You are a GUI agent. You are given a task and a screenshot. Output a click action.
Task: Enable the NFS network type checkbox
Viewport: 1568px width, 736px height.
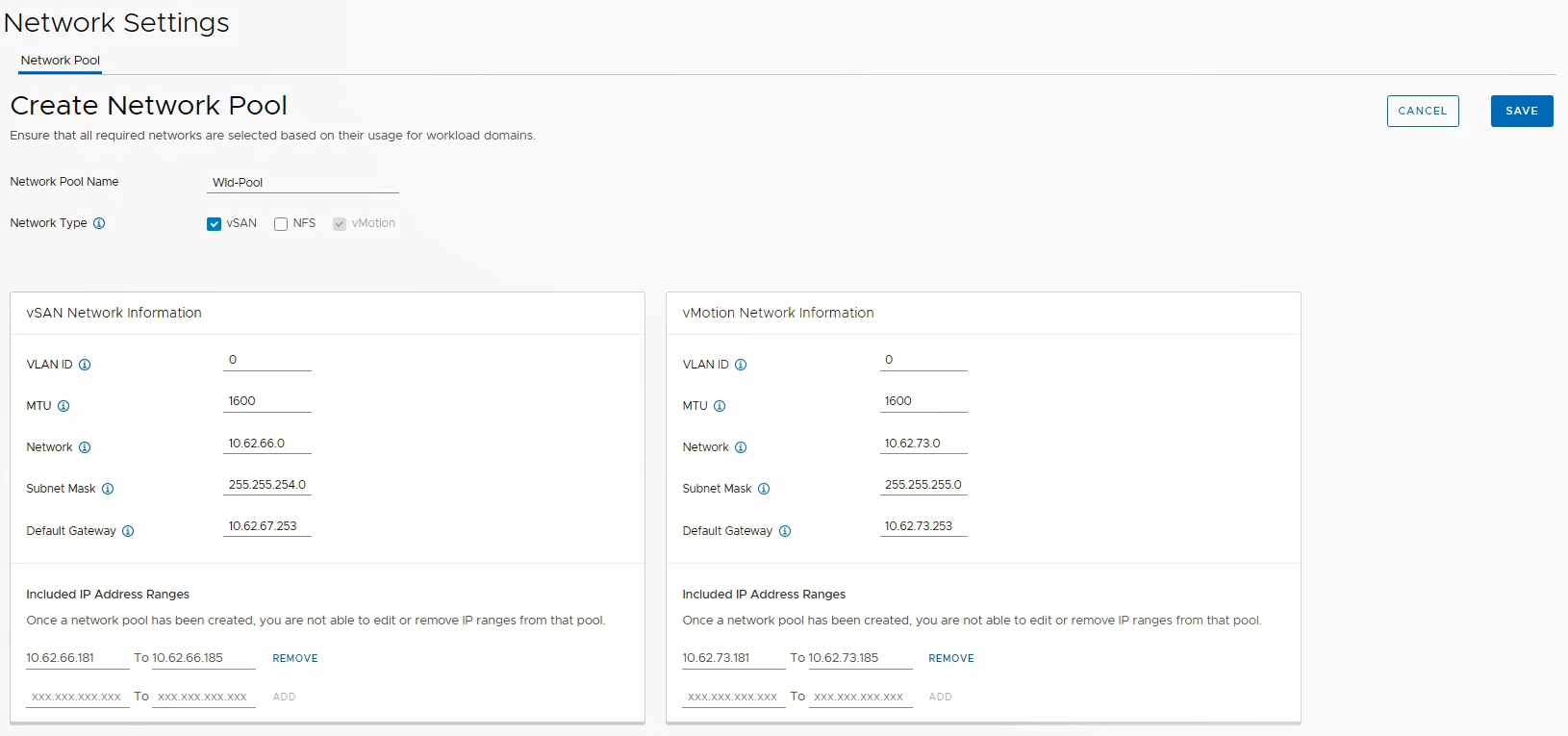[281, 224]
